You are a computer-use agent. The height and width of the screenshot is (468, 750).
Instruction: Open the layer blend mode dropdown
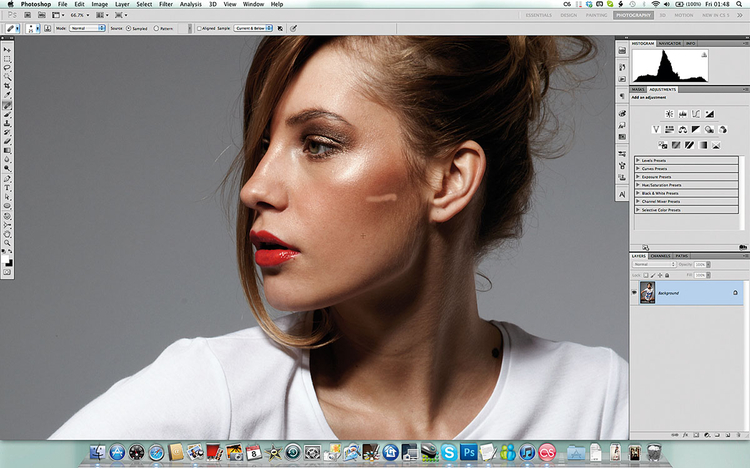(654, 264)
